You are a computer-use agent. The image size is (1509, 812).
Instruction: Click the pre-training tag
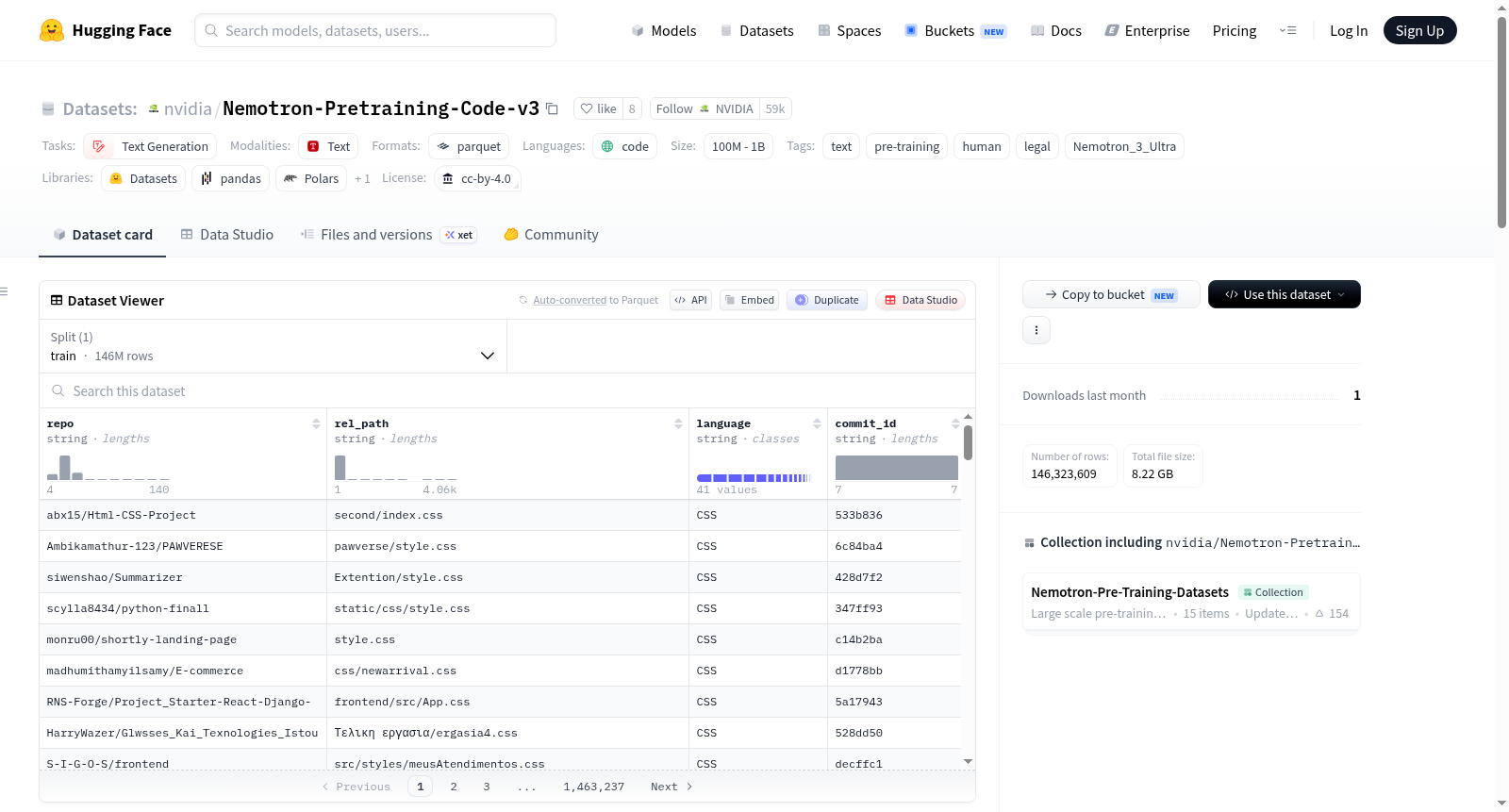click(906, 146)
